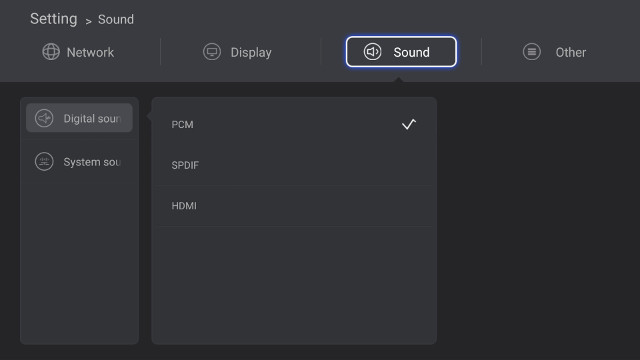This screenshot has width=640, height=360.
Task: Click the Setting breadcrumb link
Action: click(x=53, y=19)
